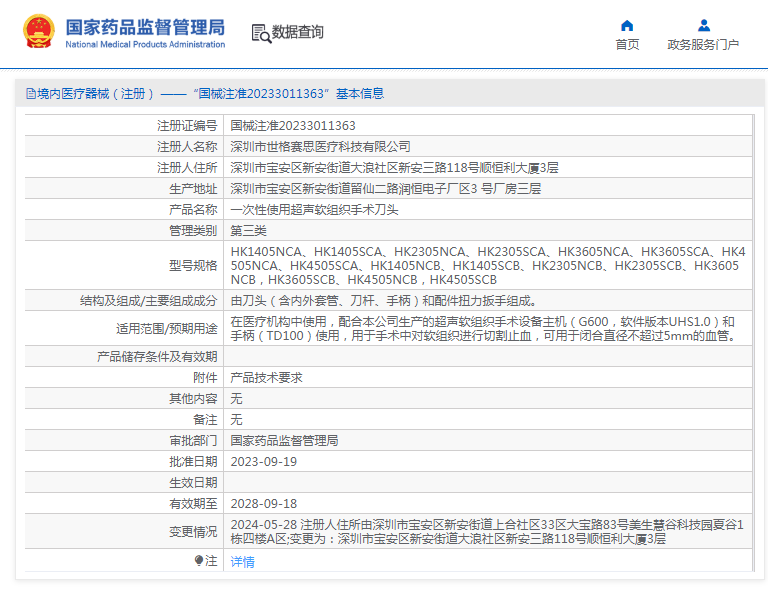Click the home house icon

pos(627,25)
